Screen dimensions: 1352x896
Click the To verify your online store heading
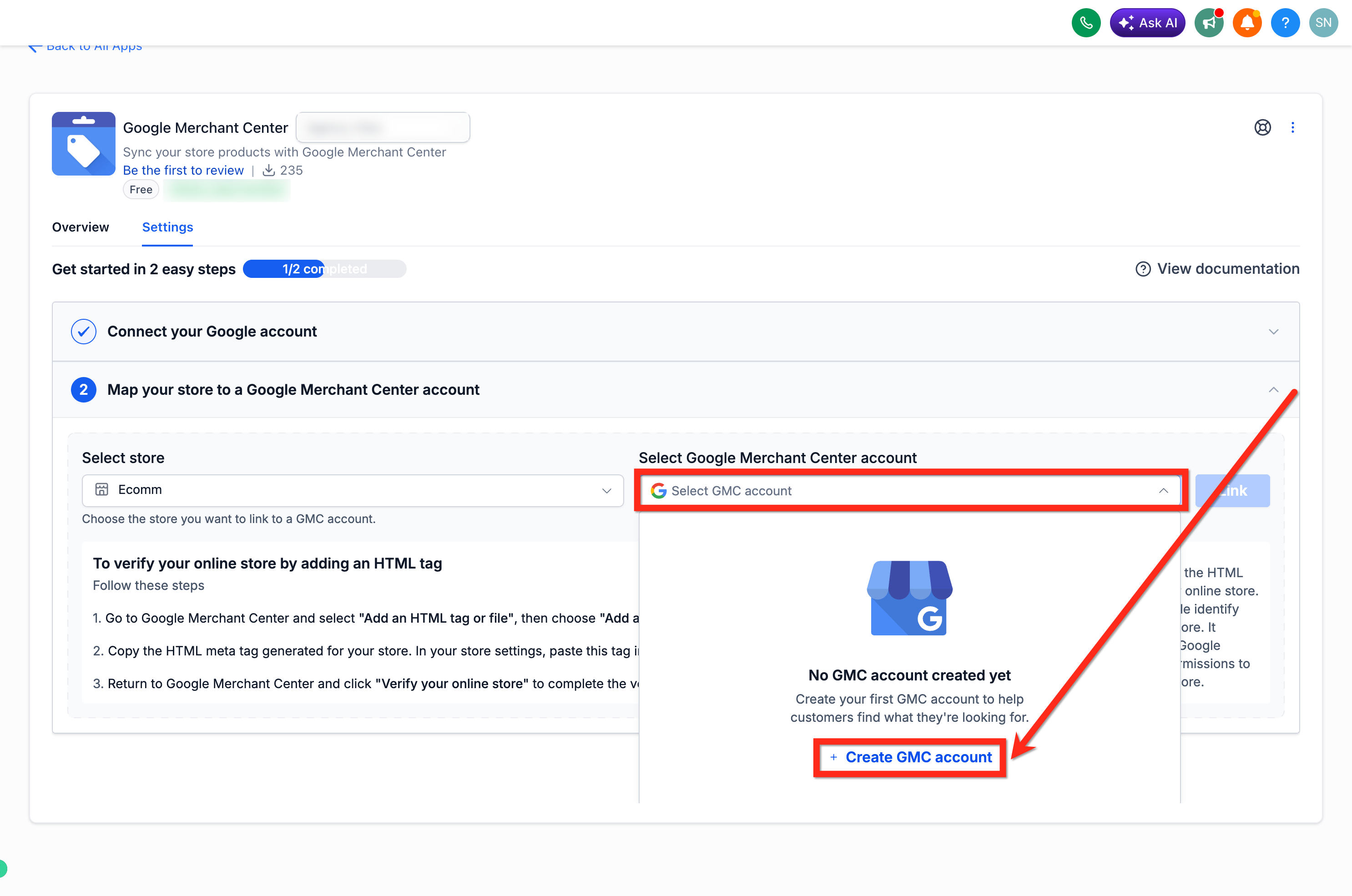267,564
